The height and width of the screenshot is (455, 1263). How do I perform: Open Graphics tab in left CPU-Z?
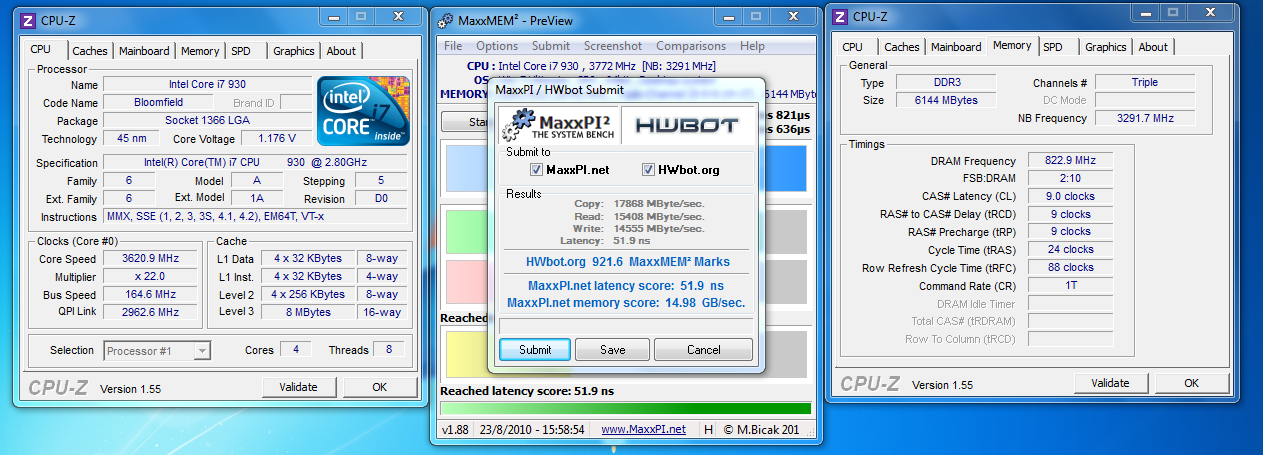click(x=293, y=51)
